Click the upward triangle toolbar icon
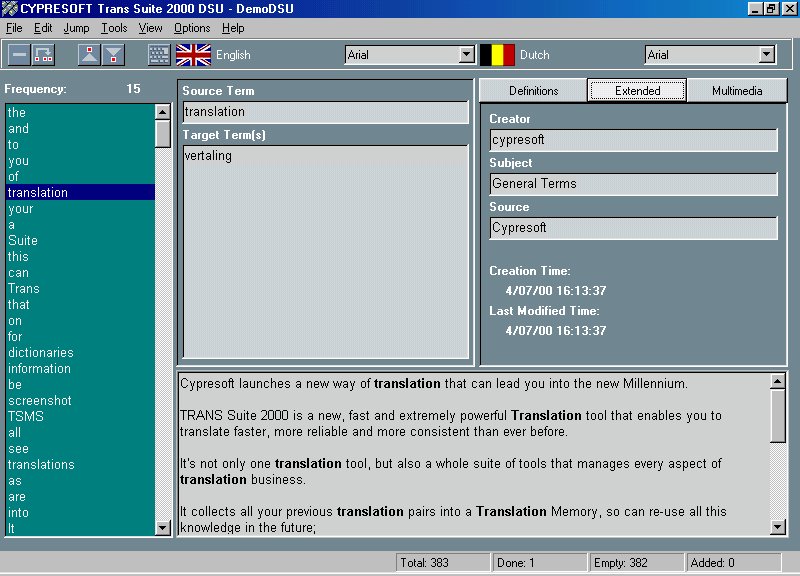 89,55
